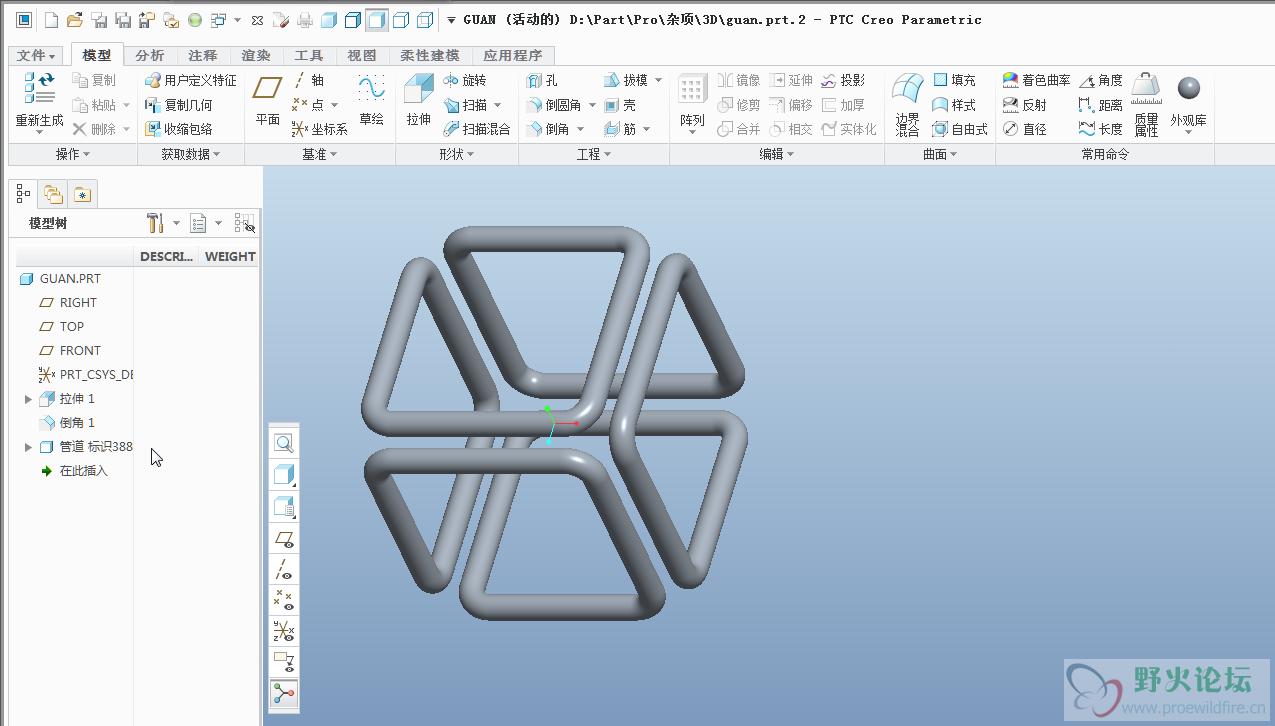Toggle coordinate system display in the graphics toolbar

coord(284,631)
